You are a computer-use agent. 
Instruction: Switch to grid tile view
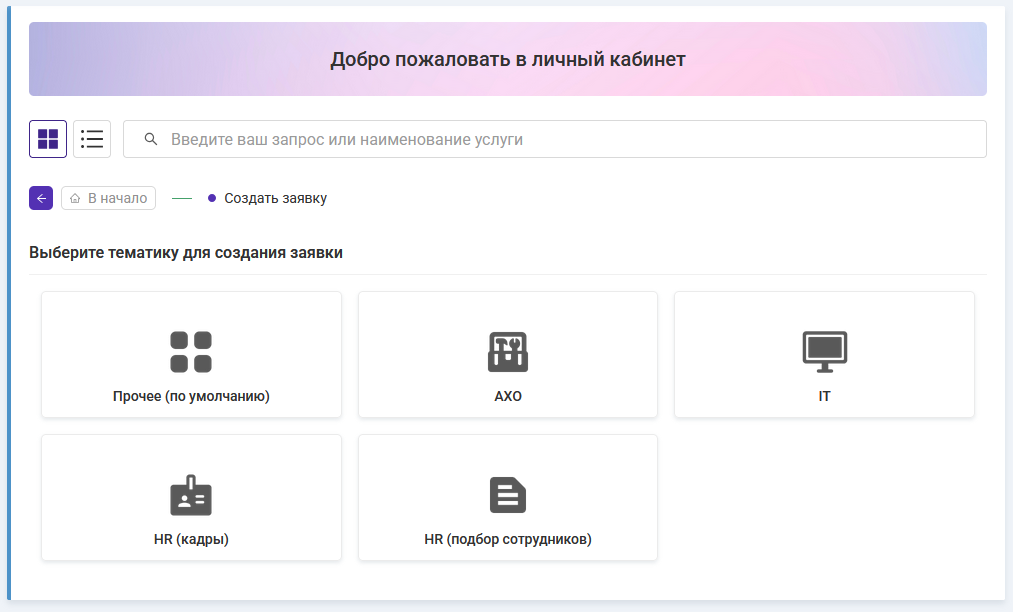tap(48, 139)
